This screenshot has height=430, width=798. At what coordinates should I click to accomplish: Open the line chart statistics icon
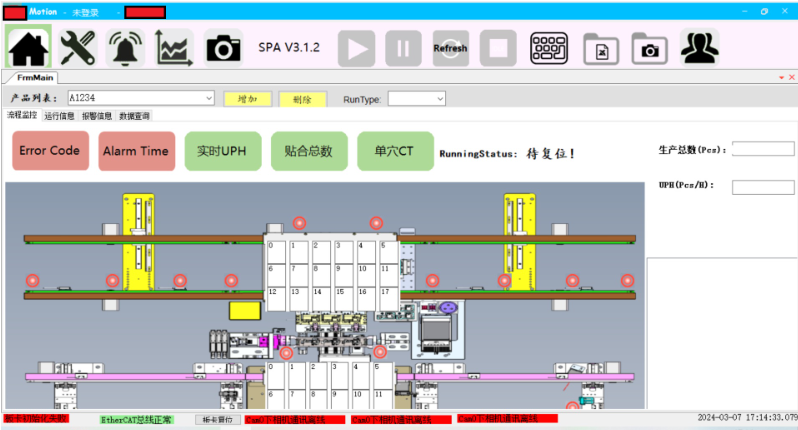pyautogui.click(x=174, y=47)
